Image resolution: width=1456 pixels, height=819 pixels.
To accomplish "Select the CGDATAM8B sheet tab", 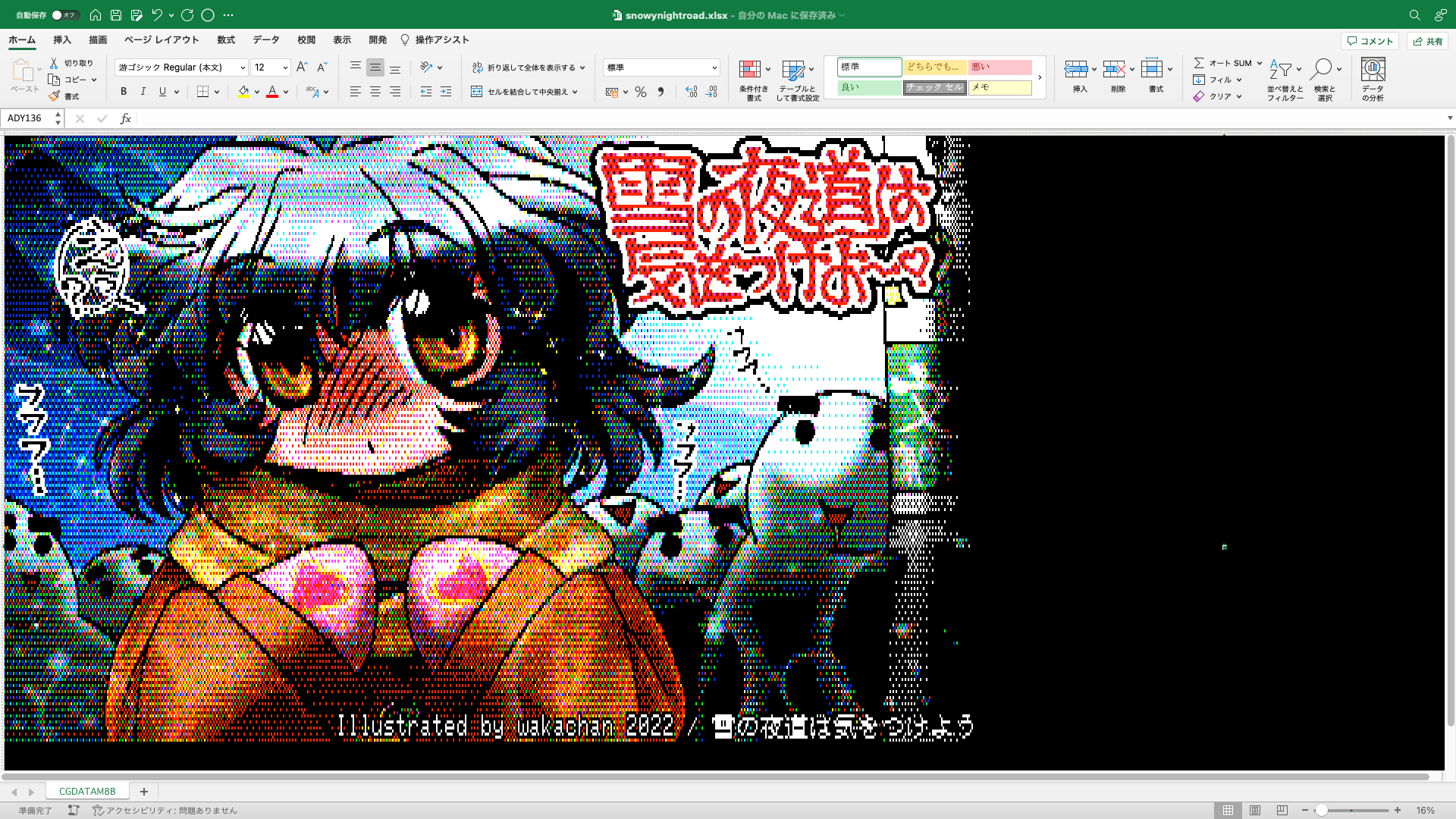I will coord(87,791).
